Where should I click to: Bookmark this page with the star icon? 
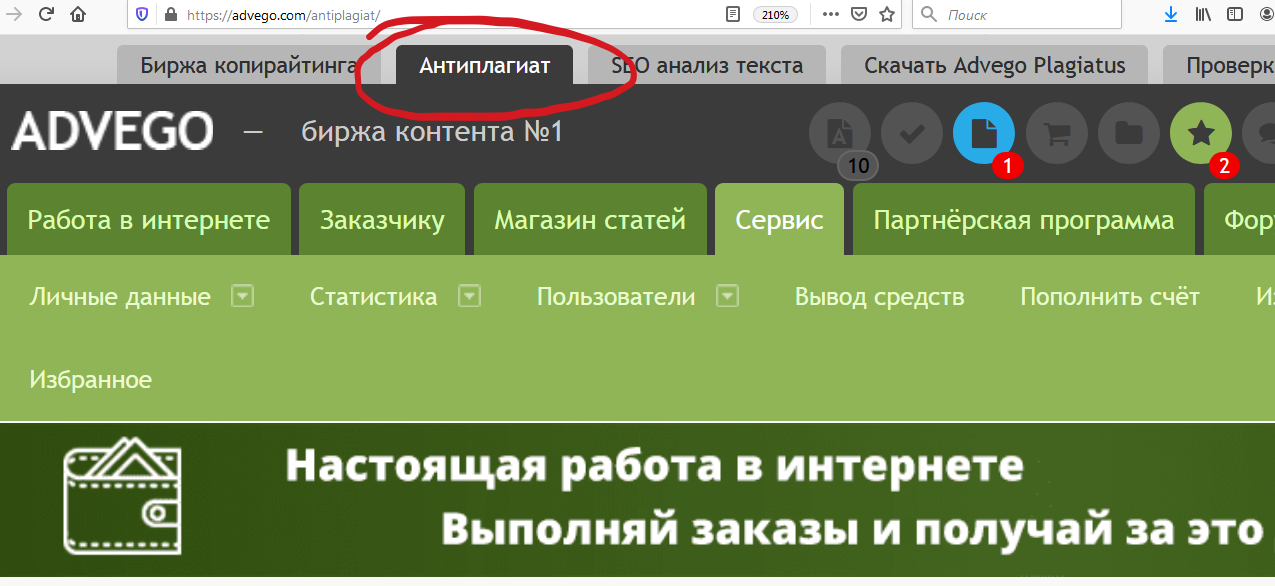pyautogui.click(x=886, y=14)
